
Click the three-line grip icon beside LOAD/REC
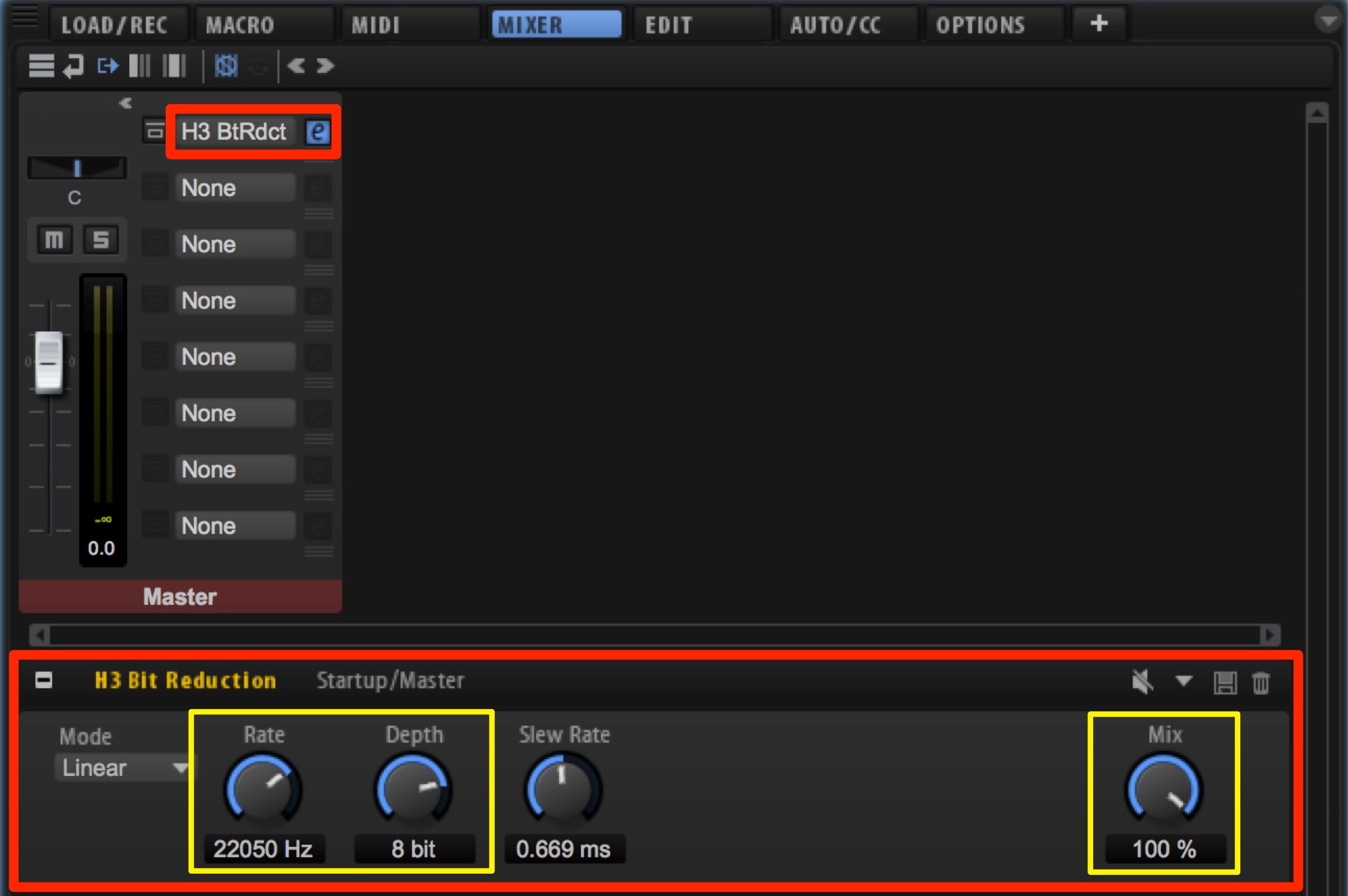tap(24, 16)
